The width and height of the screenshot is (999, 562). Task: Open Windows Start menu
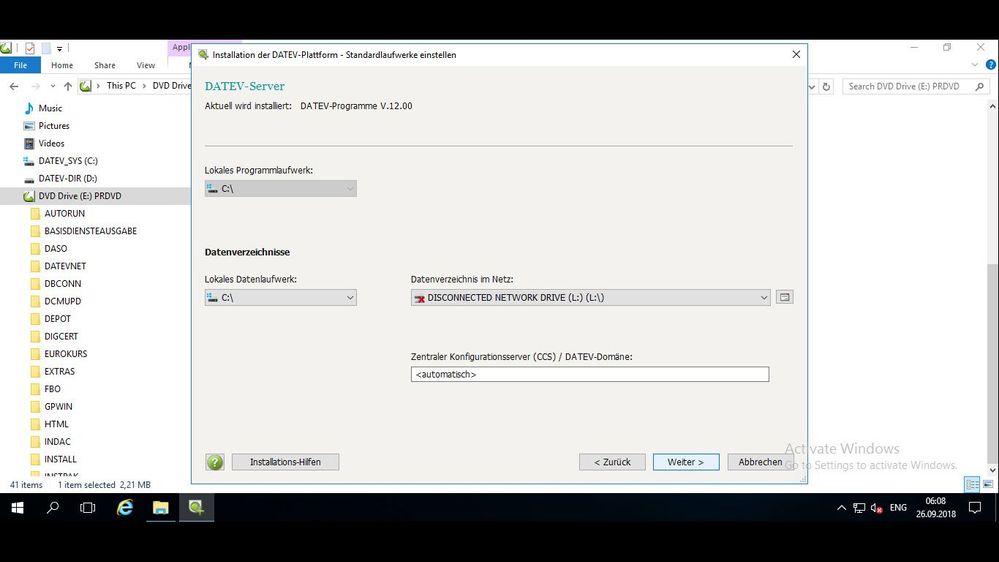click(x=17, y=508)
